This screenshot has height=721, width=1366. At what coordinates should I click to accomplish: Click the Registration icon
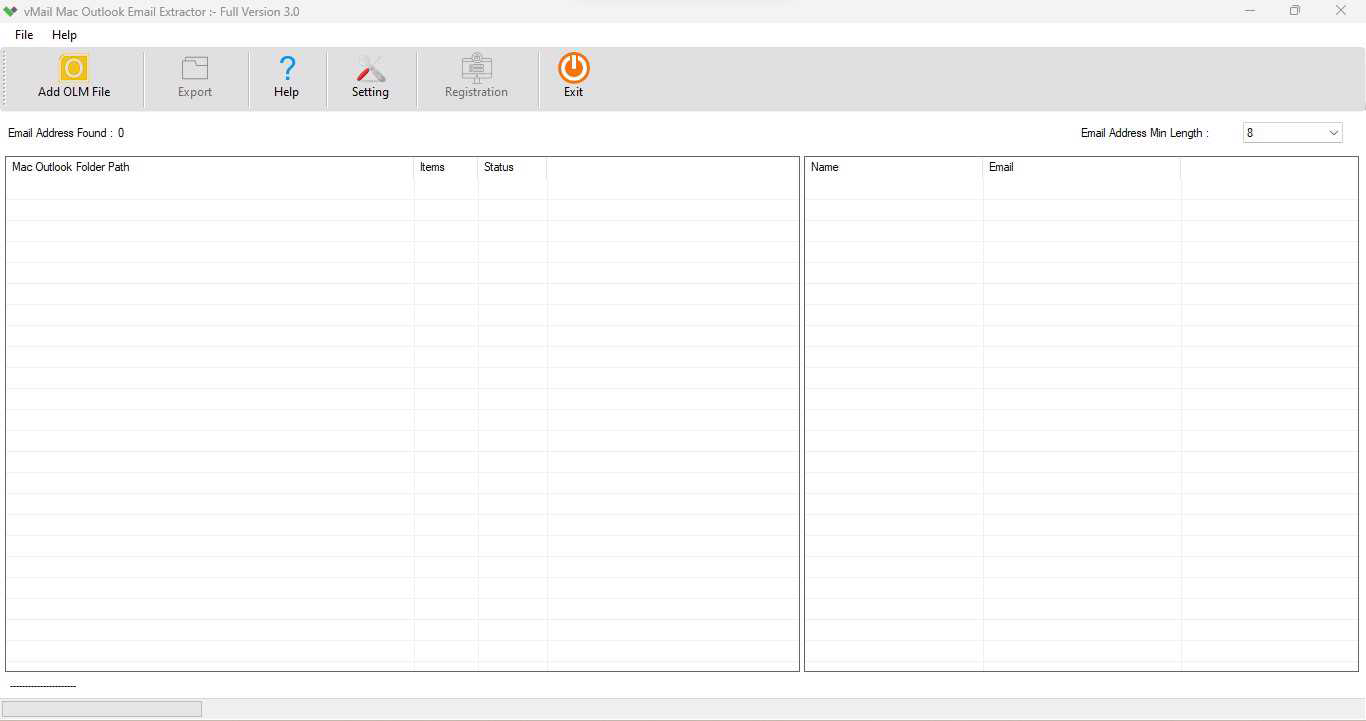tap(477, 67)
